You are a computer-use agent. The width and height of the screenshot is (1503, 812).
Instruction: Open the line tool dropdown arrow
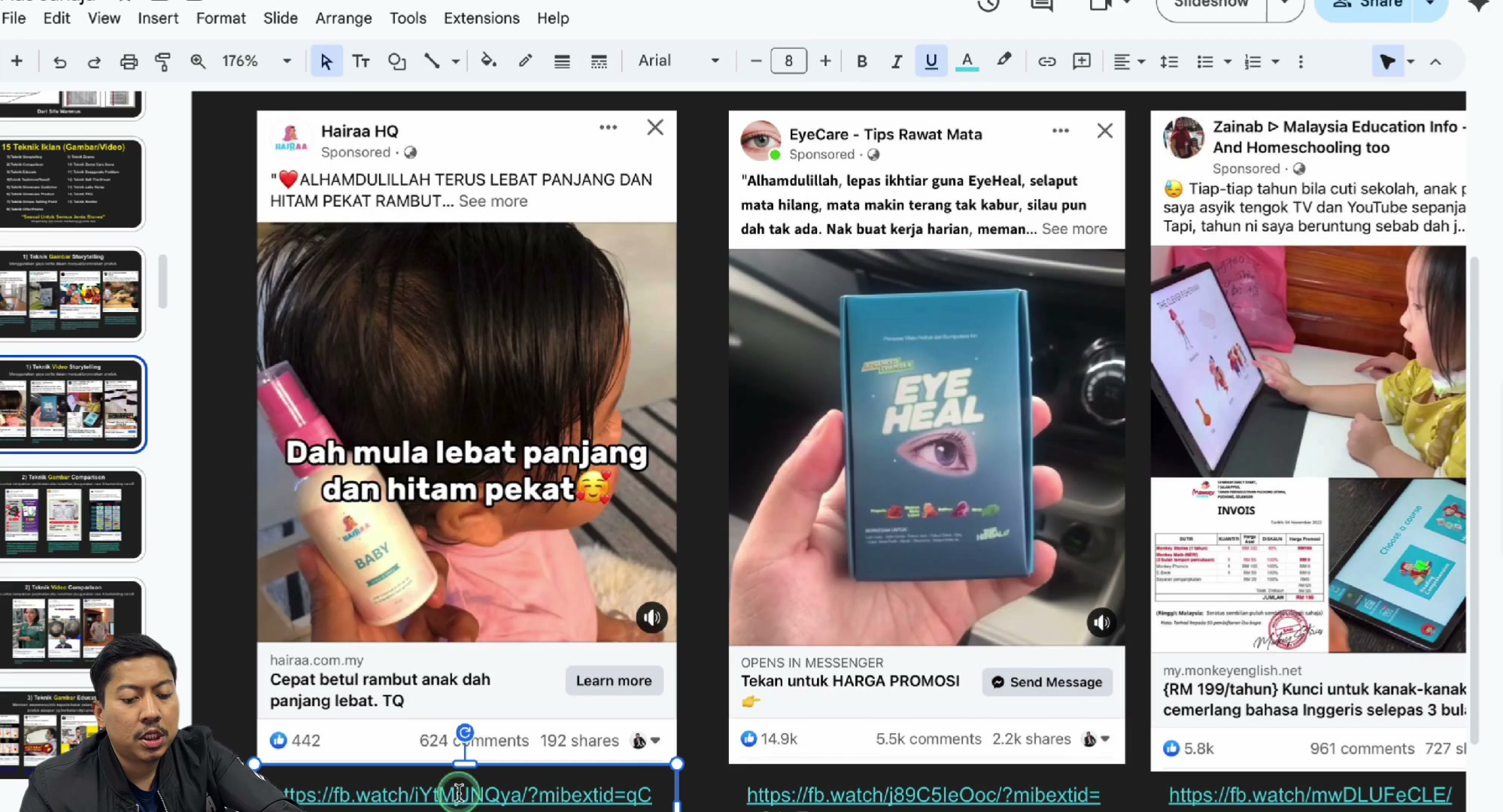point(456,62)
